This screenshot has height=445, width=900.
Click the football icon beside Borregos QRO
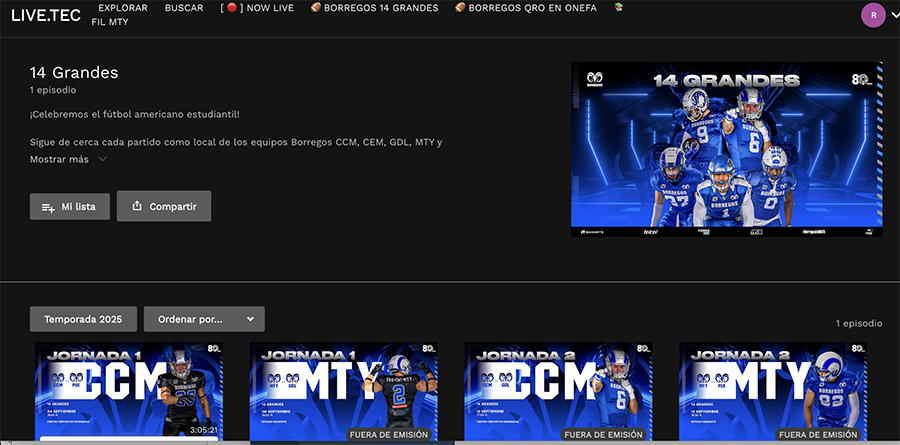point(460,8)
